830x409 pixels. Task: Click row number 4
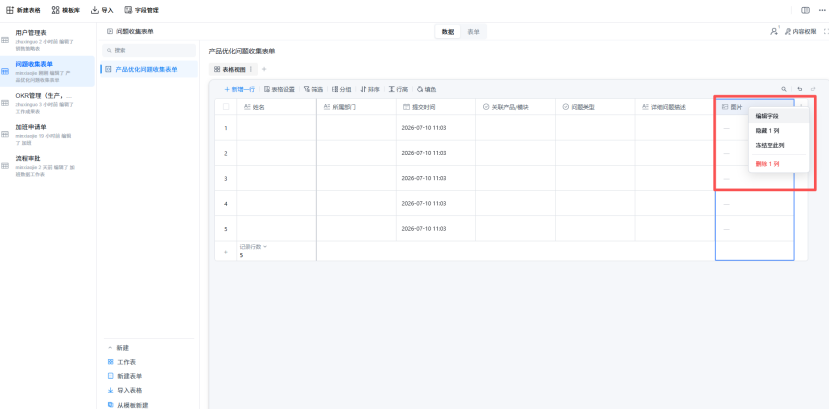226,203
